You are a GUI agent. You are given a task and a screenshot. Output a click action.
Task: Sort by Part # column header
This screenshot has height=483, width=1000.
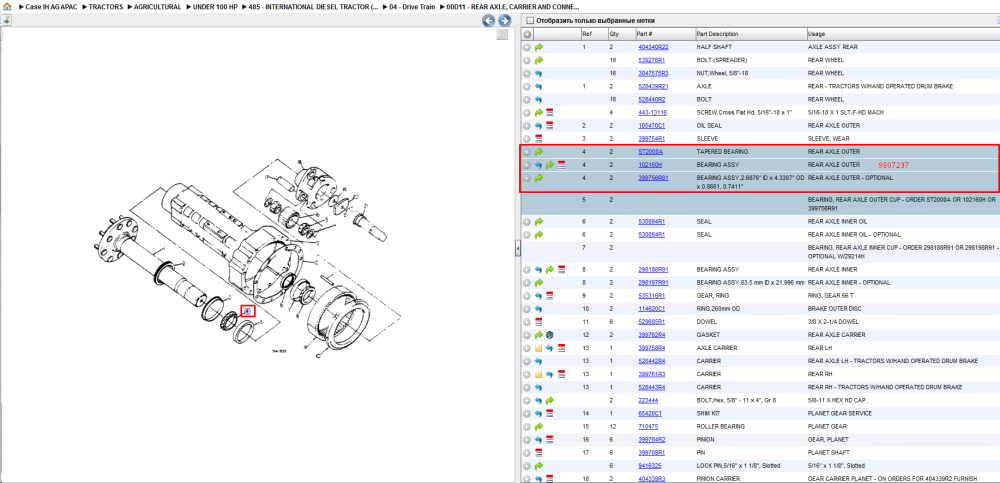point(665,34)
